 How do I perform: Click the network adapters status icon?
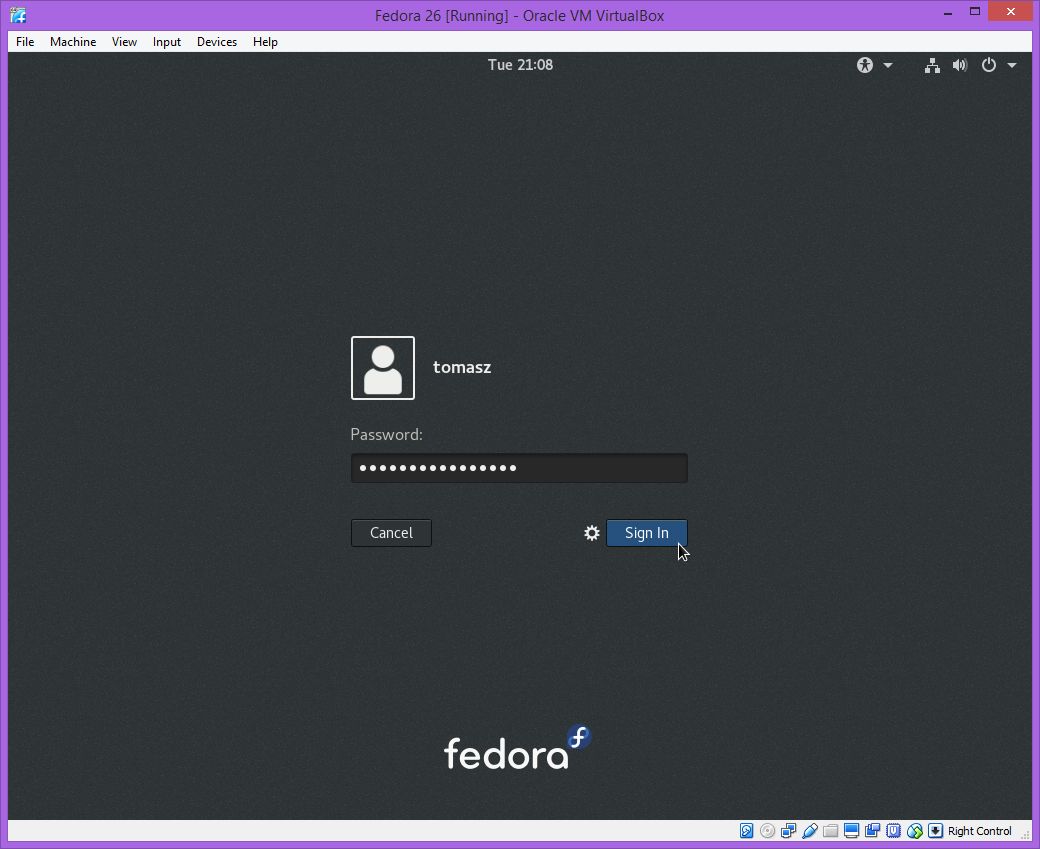(x=789, y=831)
